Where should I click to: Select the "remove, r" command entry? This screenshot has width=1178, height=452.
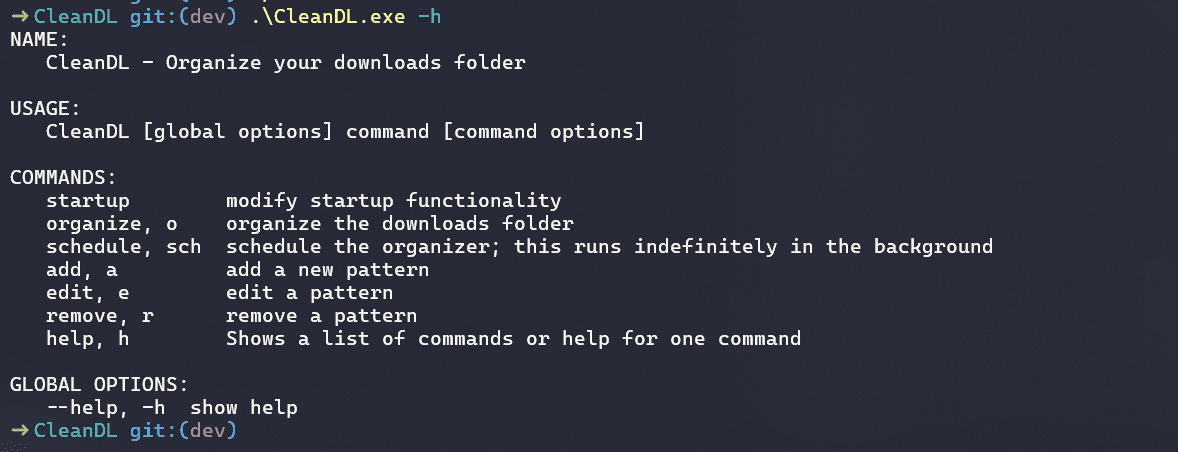tap(99, 316)
